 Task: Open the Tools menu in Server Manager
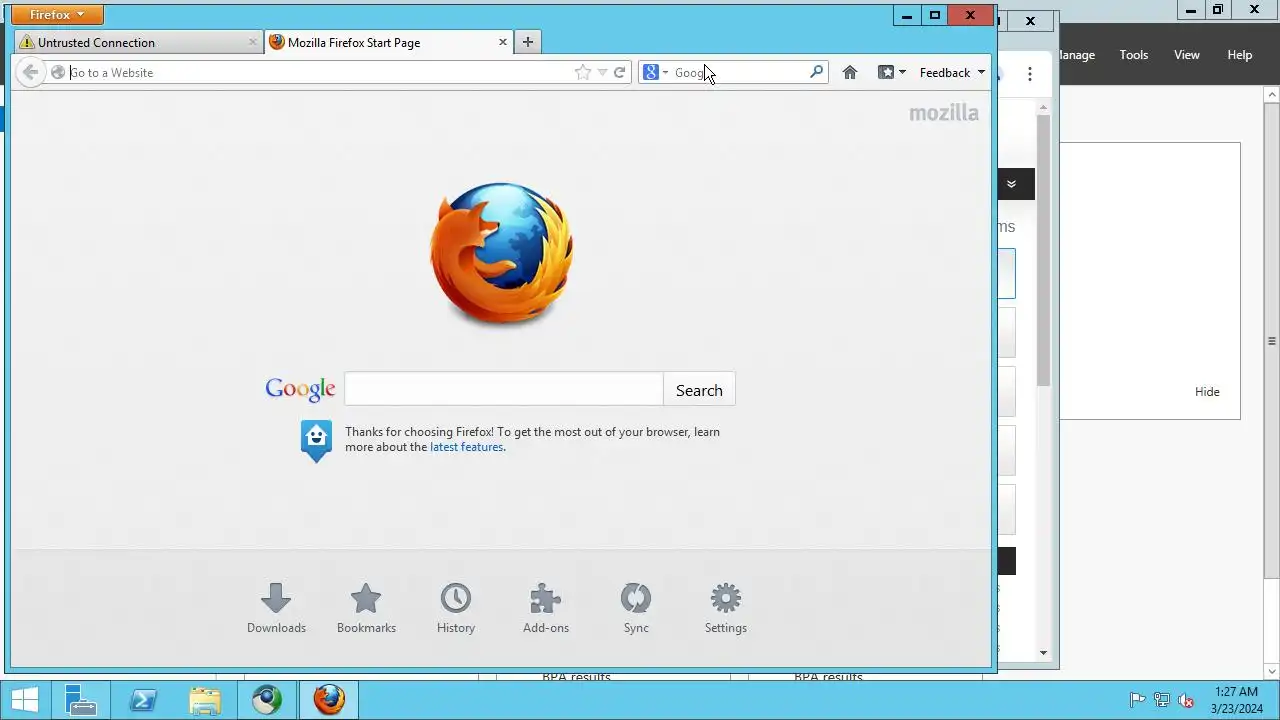[1134, 55]
